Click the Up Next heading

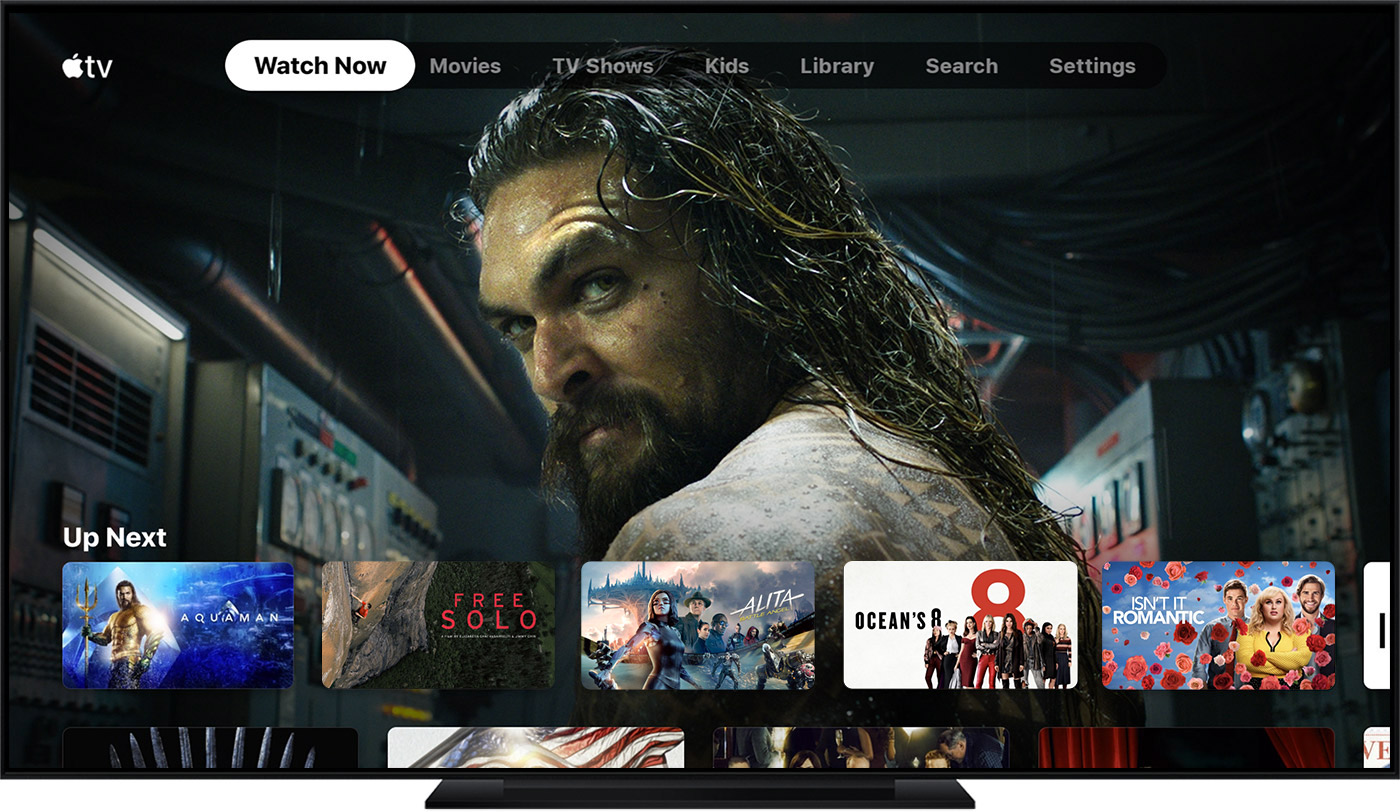click(x=115, y=538)
